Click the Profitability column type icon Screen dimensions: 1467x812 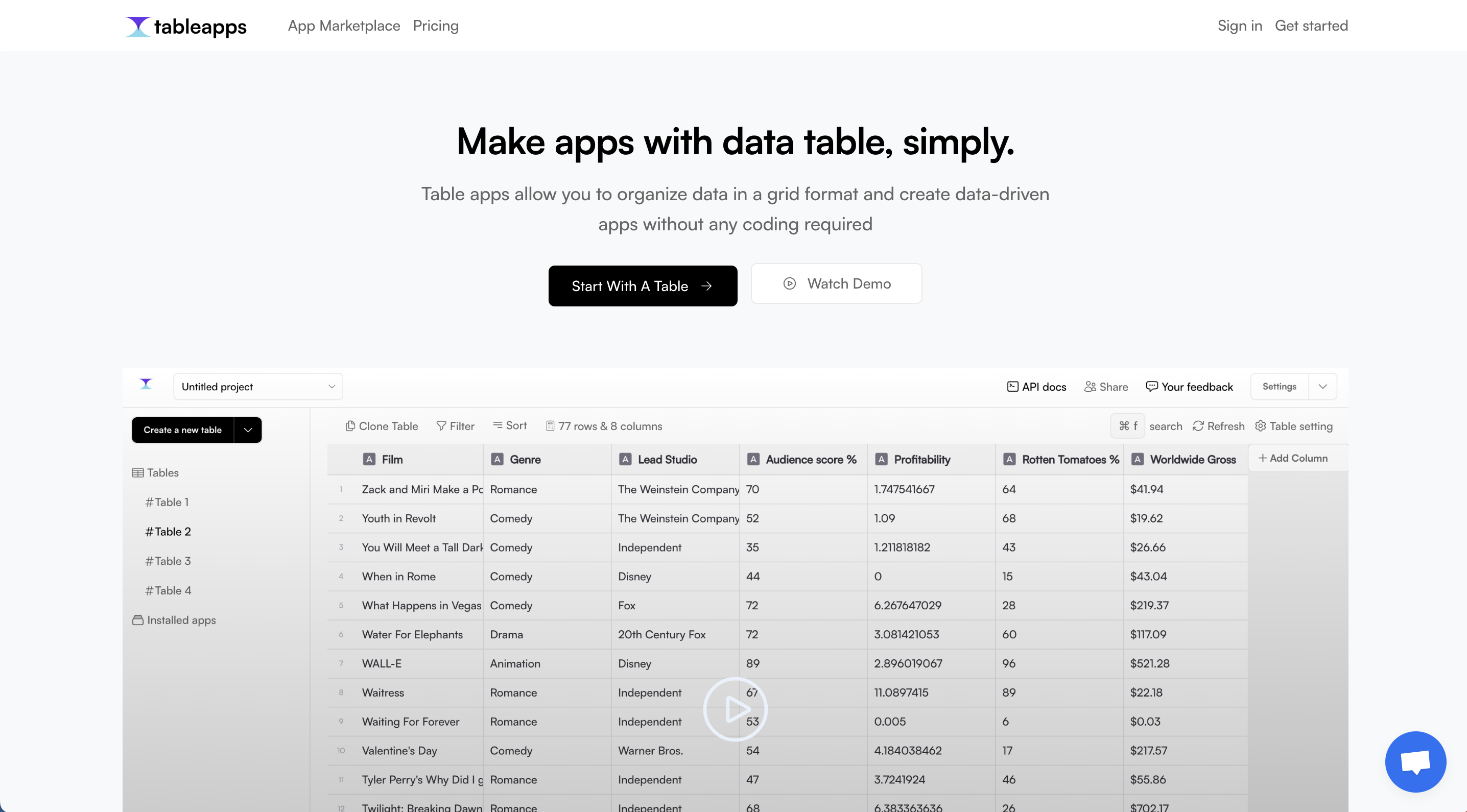point(882,460)
